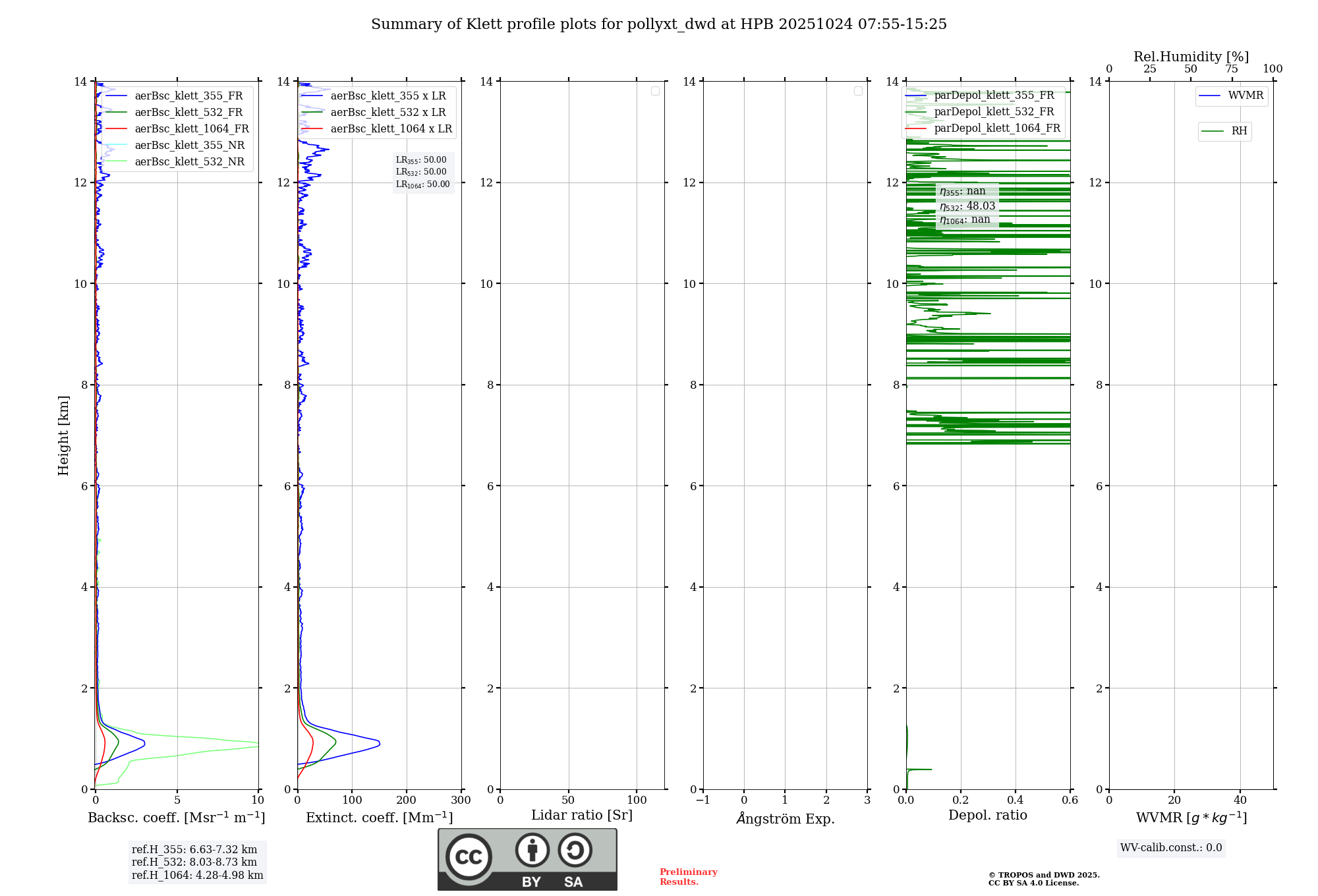1318x896 pixels.
Task: Click the eta depolarization values annotation box
Action: coord(967,206)
